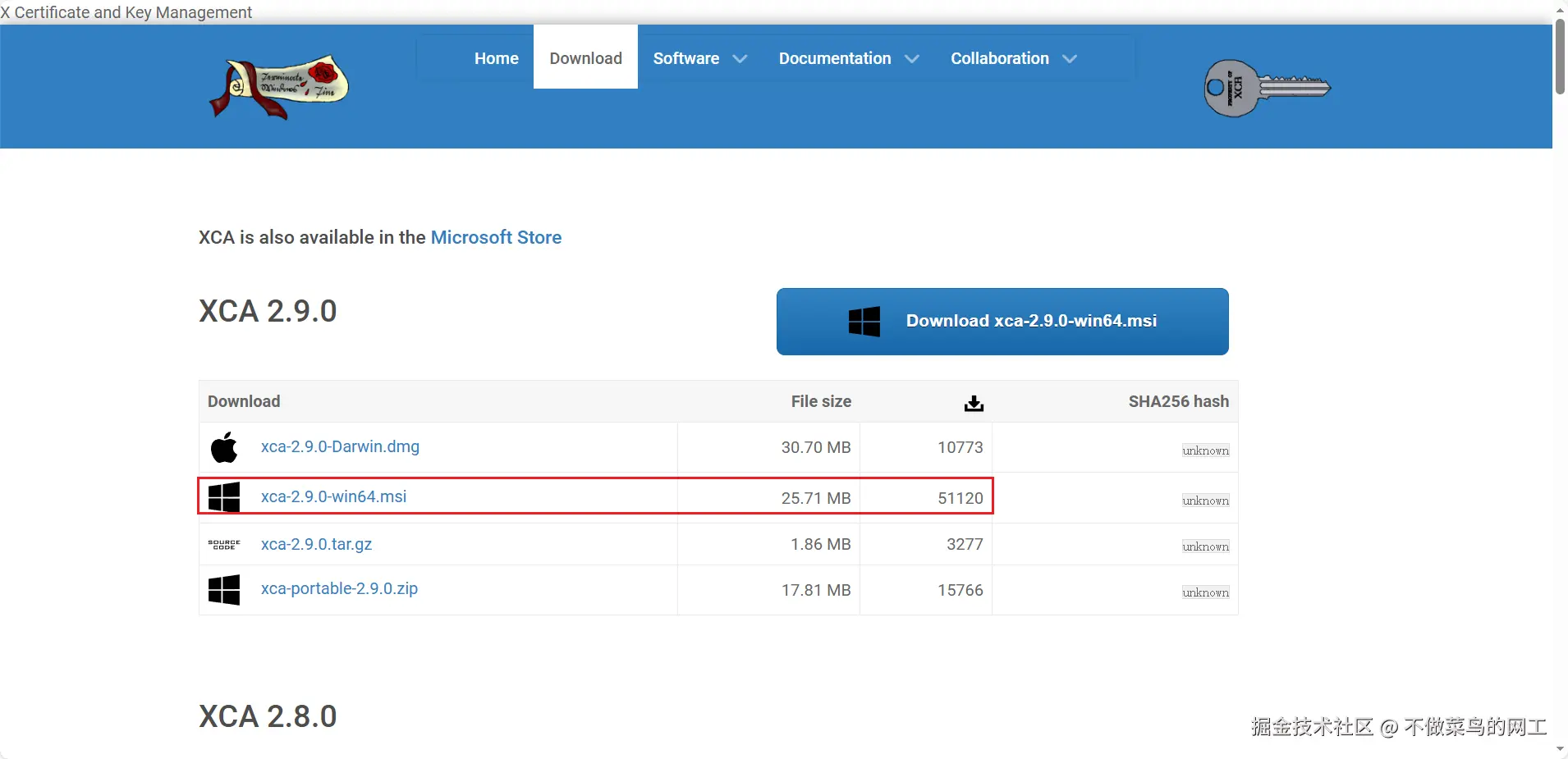Click the Apple icon beside Darwin dmg

(x=224, y=447)
